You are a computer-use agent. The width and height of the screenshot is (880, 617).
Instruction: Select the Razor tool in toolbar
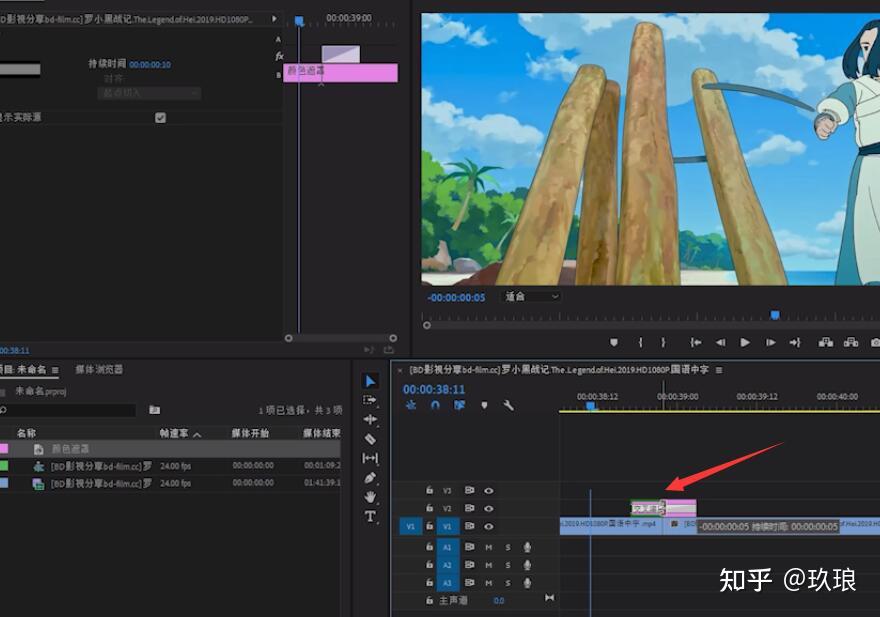370,439
